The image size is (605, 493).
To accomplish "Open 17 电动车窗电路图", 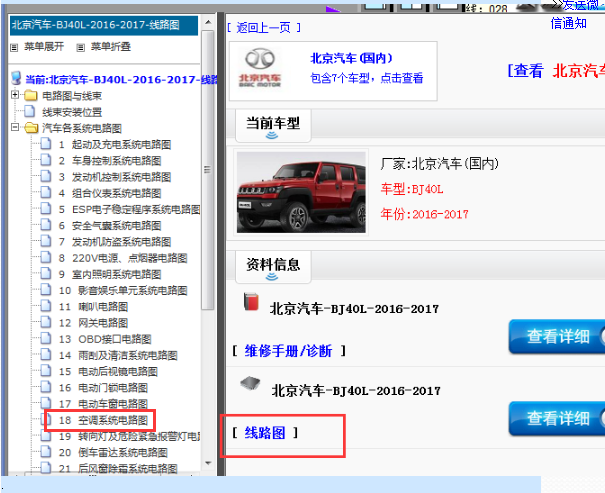I will (x=103, y=404).
